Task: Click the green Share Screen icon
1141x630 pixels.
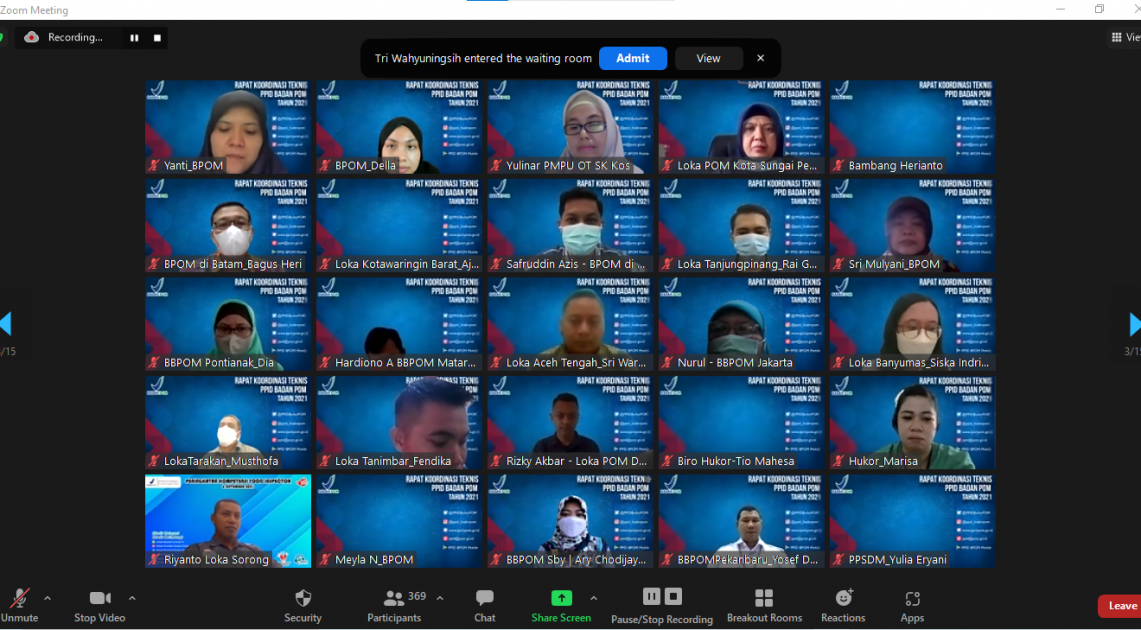Action: pyautogui.click(x=561, y=598)
